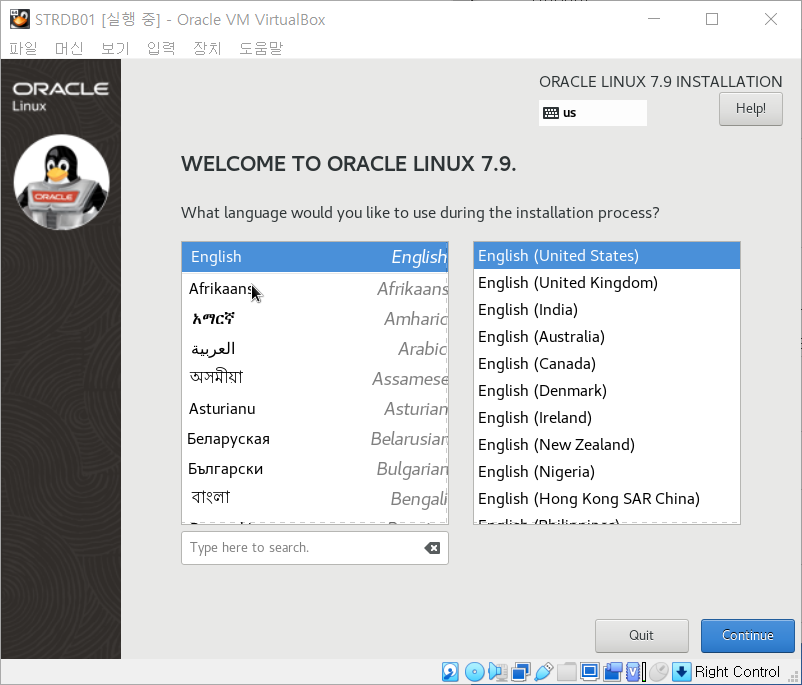Screen dimensions: 802x685
Task: Click the USB devices status icon
Action: pos(544,672)
